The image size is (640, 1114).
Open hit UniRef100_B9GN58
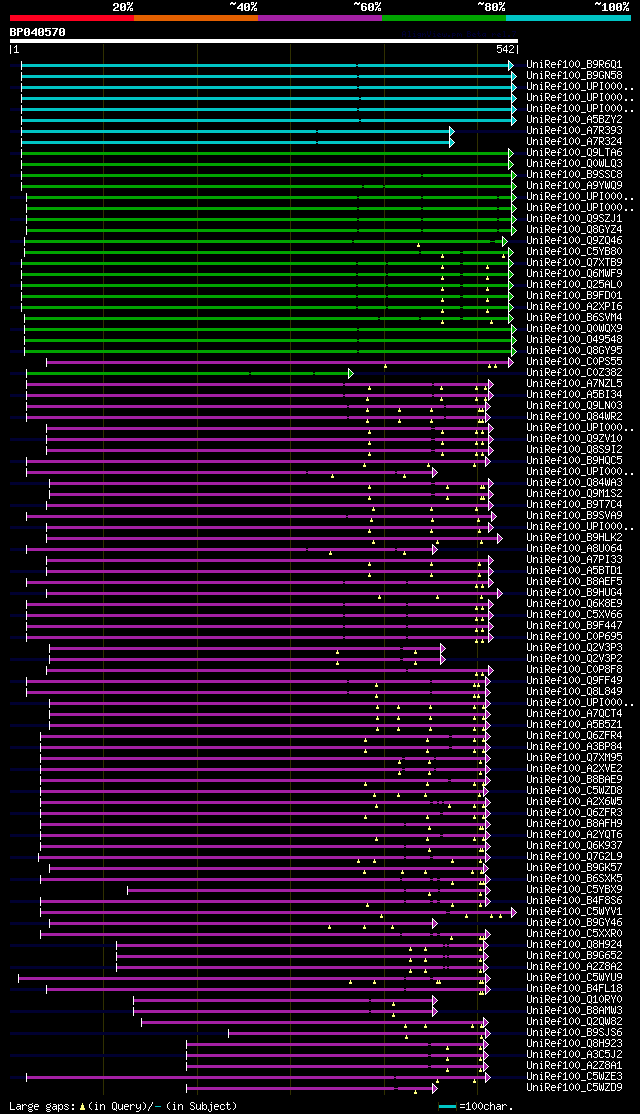click(x=575, y=75)
